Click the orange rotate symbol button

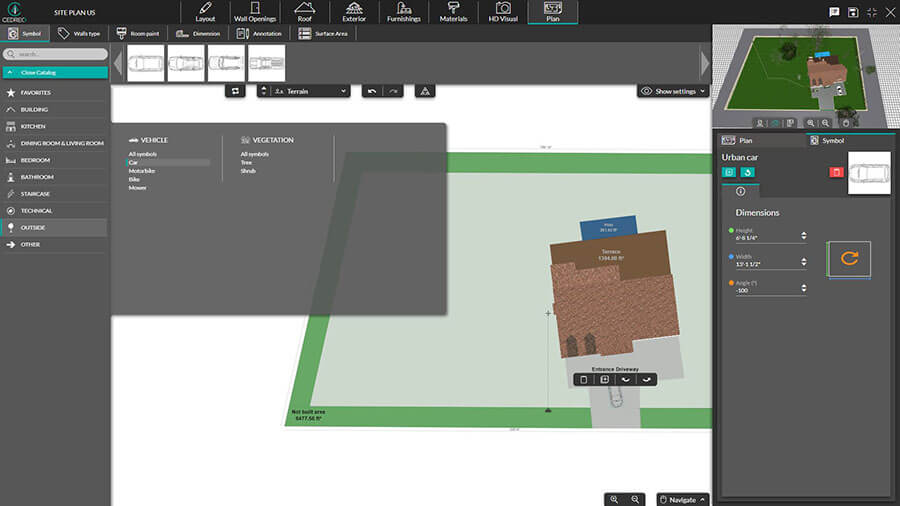849,258
